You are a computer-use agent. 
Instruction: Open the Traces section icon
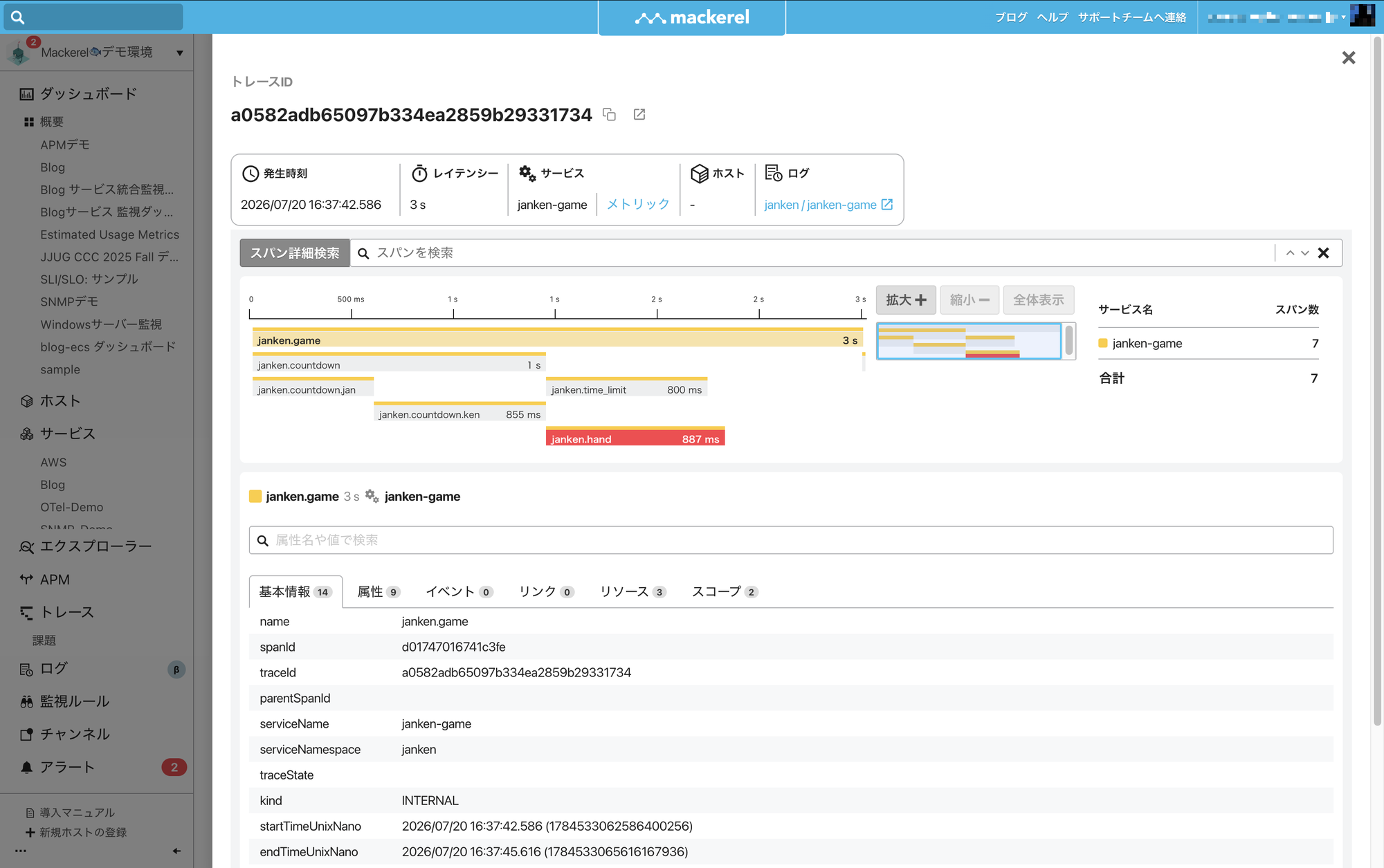point(26,612)
